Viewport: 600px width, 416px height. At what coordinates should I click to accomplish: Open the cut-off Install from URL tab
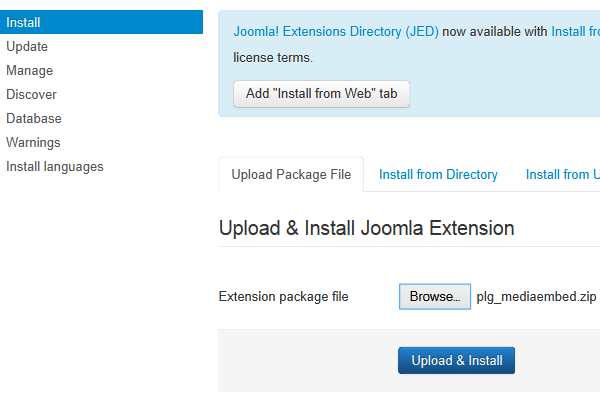(x=562, y=175)
